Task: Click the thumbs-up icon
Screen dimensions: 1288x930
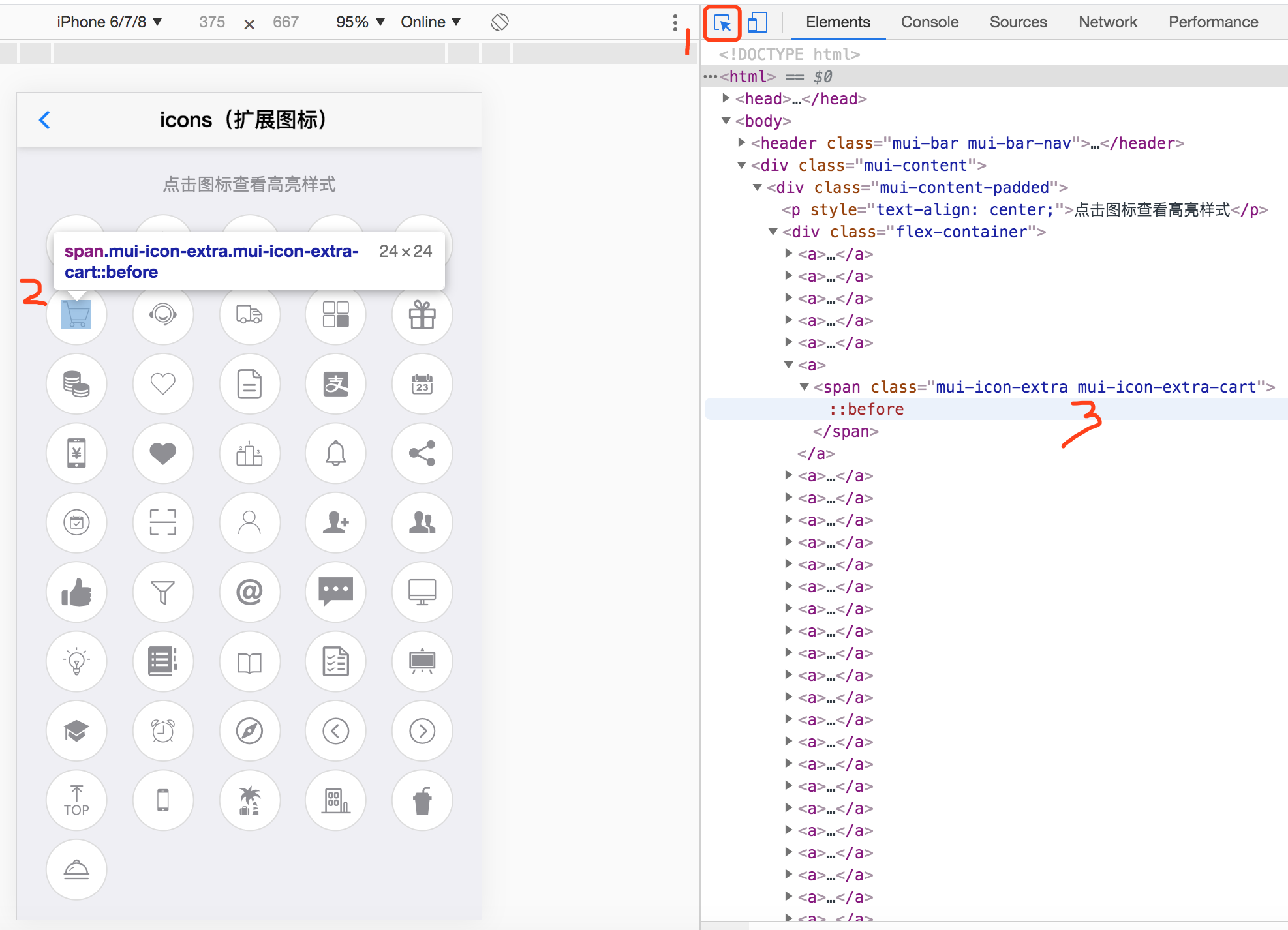Action: click(x=76, y=592)
